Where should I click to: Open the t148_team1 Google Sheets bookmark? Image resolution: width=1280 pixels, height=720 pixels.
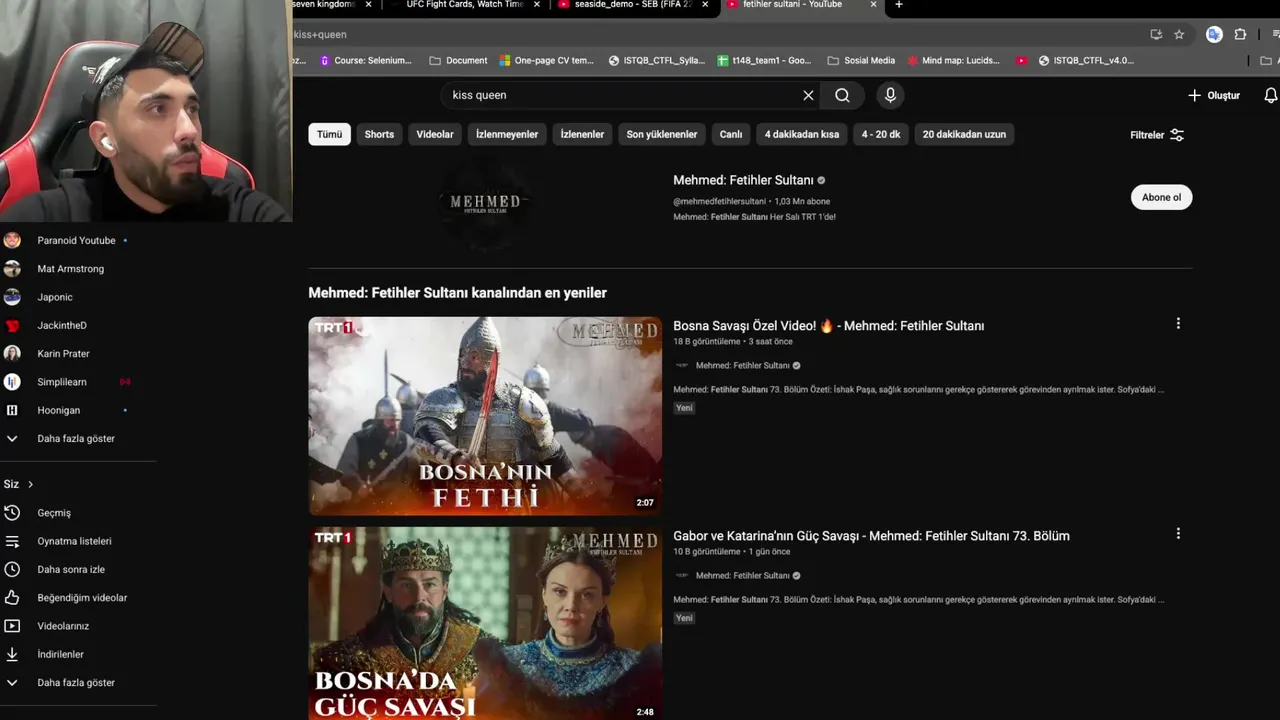(x=764, y=60)
